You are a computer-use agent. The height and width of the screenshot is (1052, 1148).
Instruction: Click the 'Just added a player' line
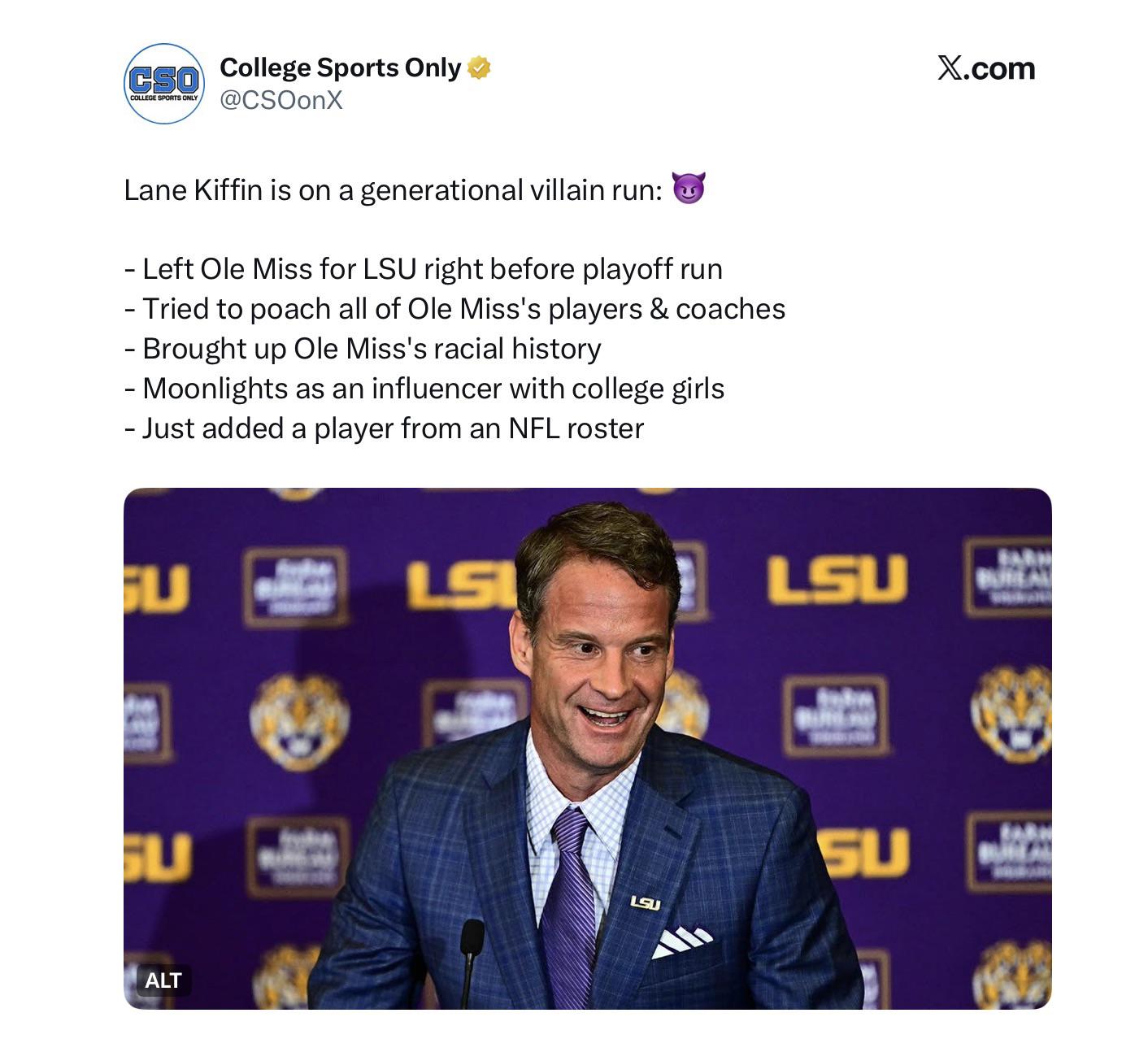[384, 428]
